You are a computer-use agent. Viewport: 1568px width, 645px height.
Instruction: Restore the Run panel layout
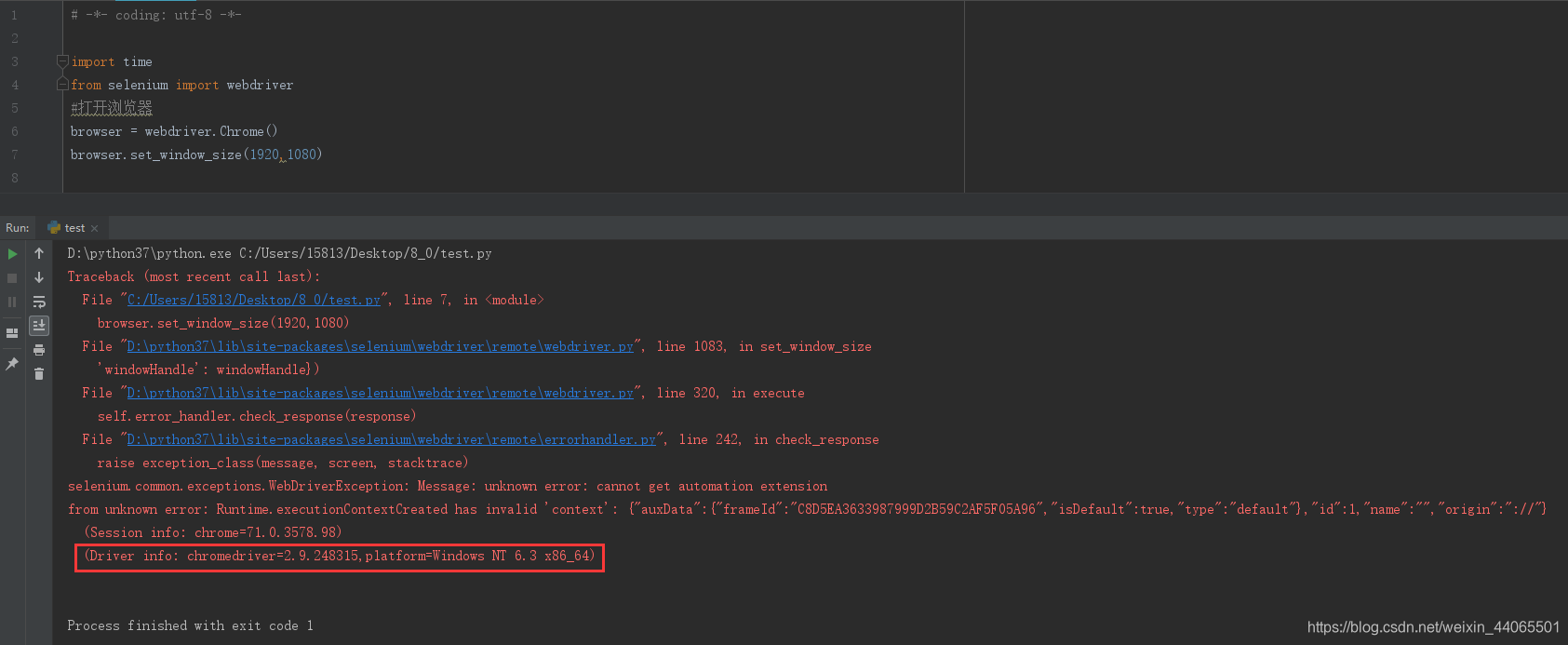click(12, 332)
